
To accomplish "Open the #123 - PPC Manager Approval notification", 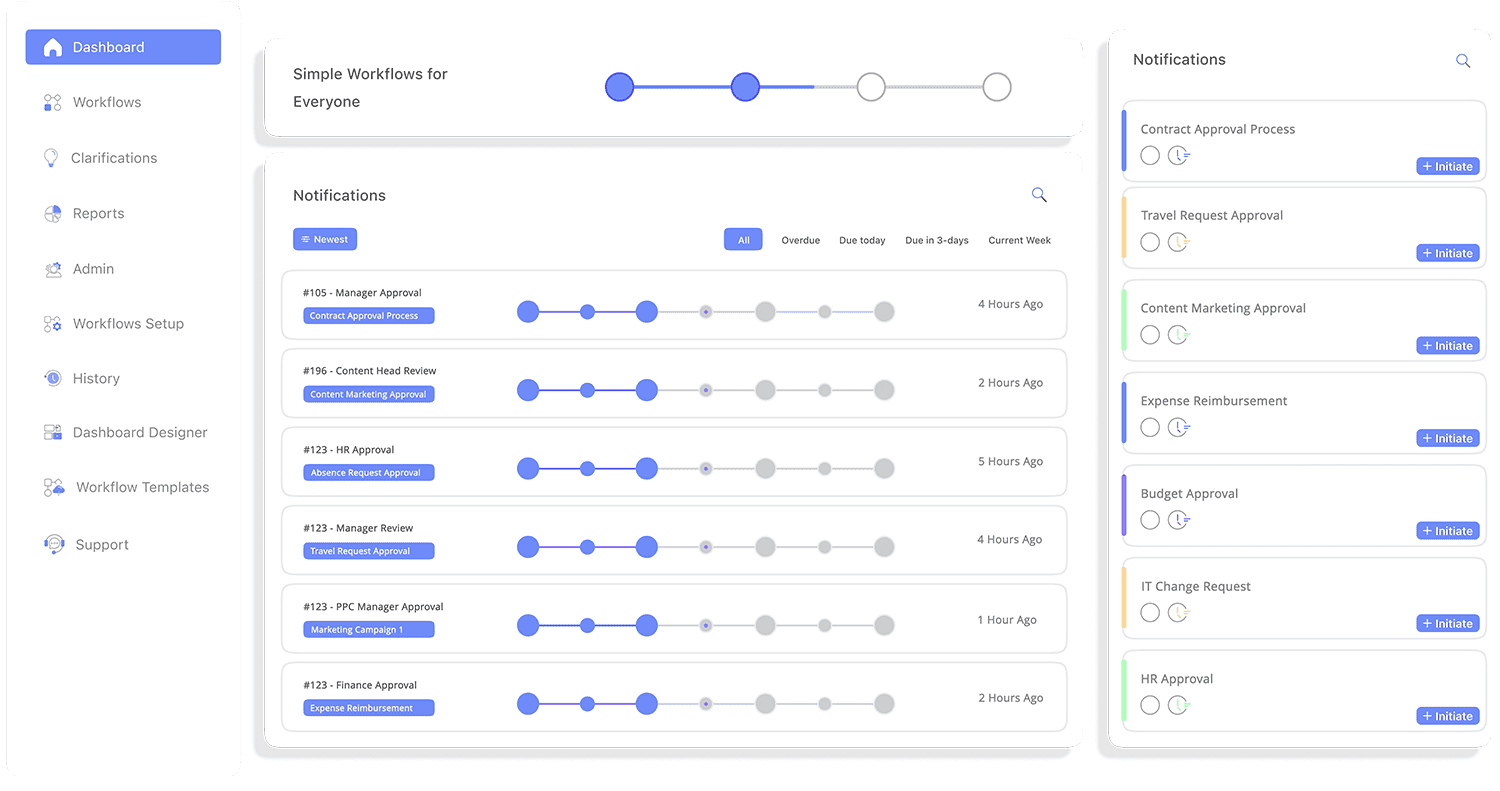I will click(674, 619).
